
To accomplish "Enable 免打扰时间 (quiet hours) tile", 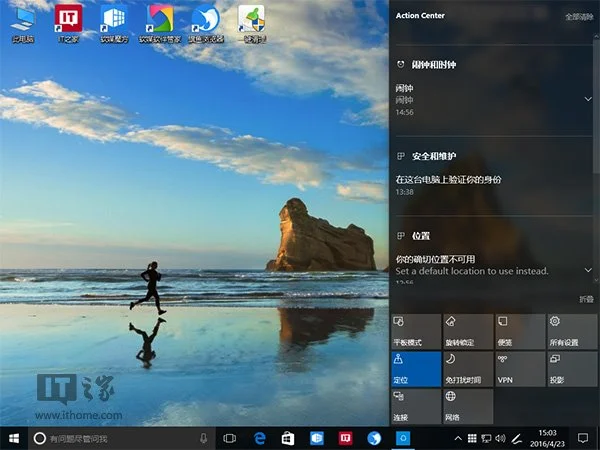I will click(x=467, y=369).
